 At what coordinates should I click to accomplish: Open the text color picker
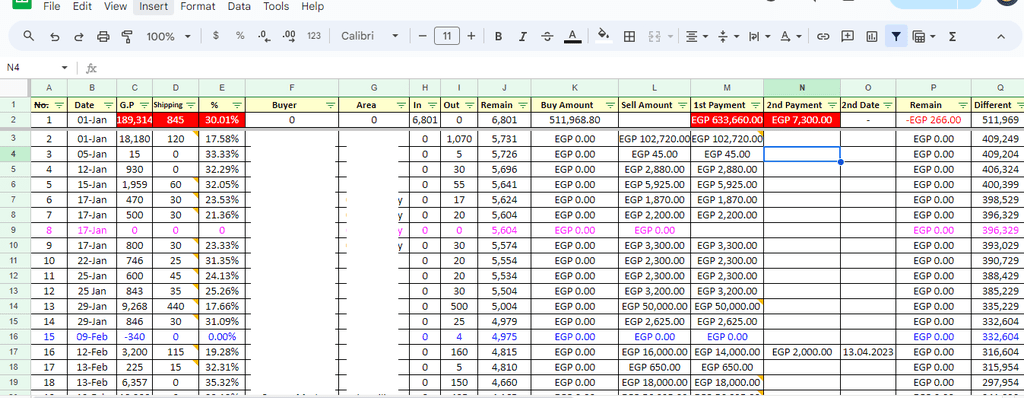(572, 36)
